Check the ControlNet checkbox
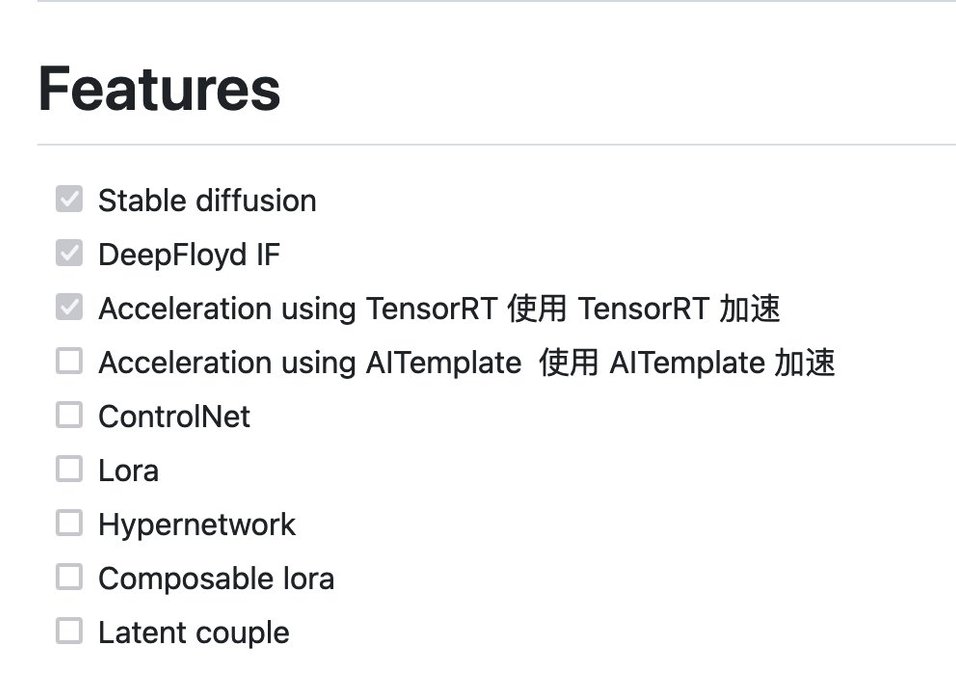 [69, 416]
